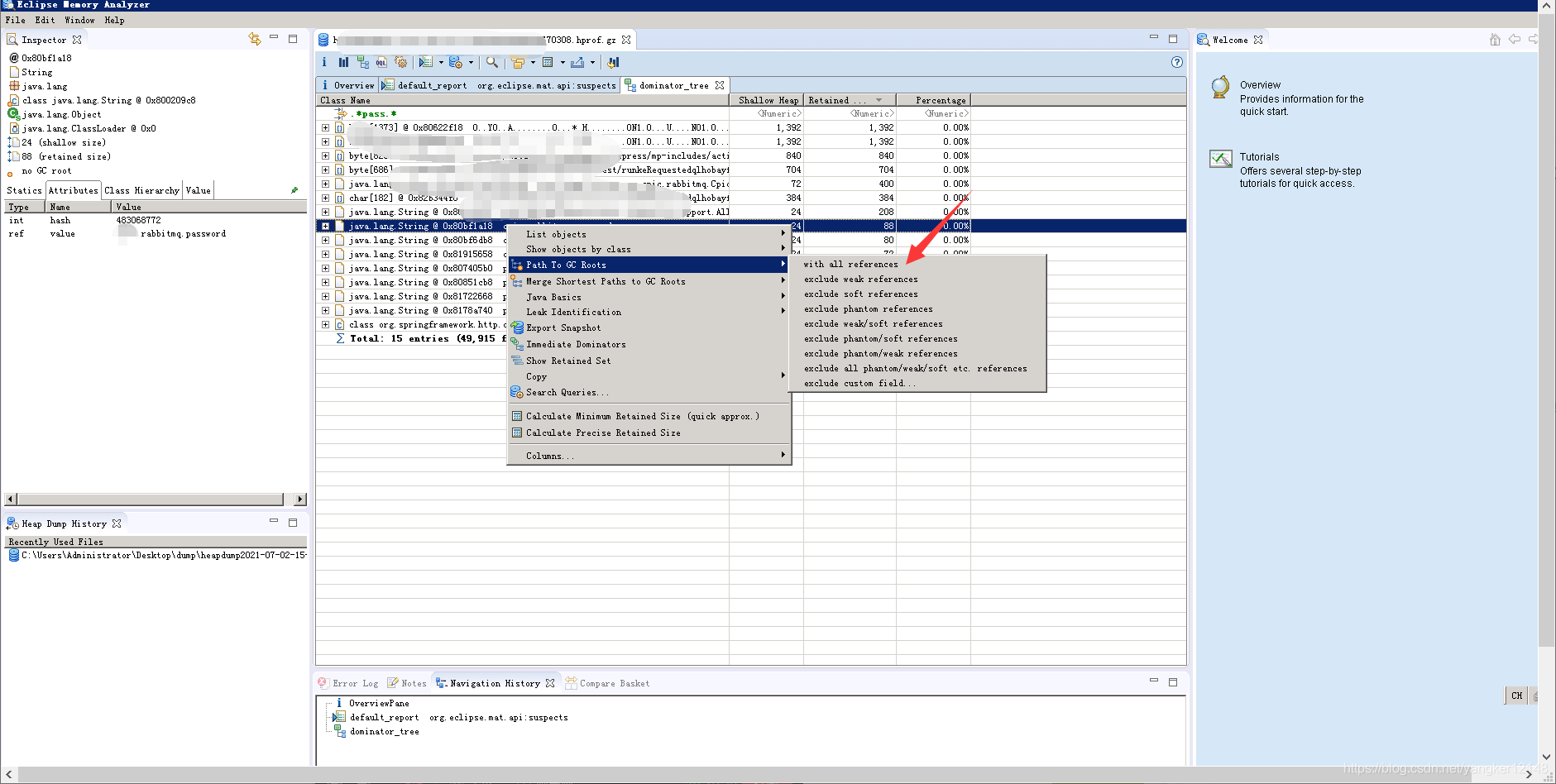Select 'Immediate Dominators' context menu item
Image resolution: width=1556 pixels, height=784 pixels.
click(x=649, y=344)
